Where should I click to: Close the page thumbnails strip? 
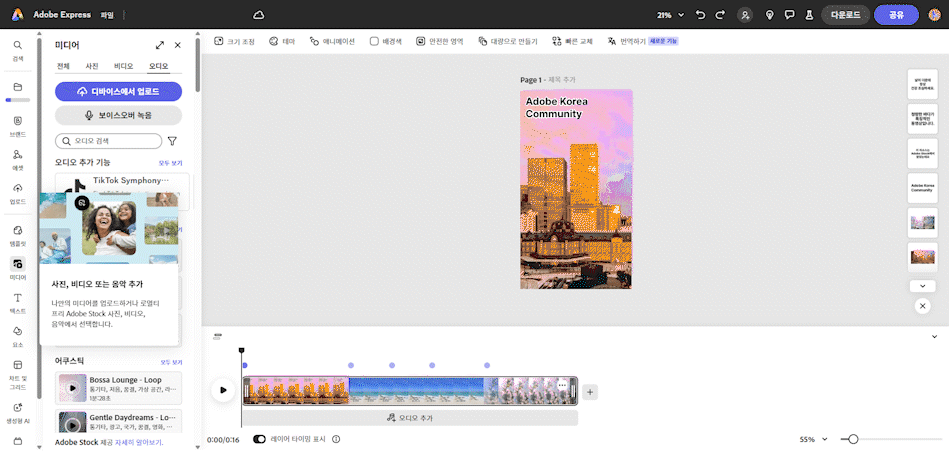pyautogui.click(x=922, y=306)
